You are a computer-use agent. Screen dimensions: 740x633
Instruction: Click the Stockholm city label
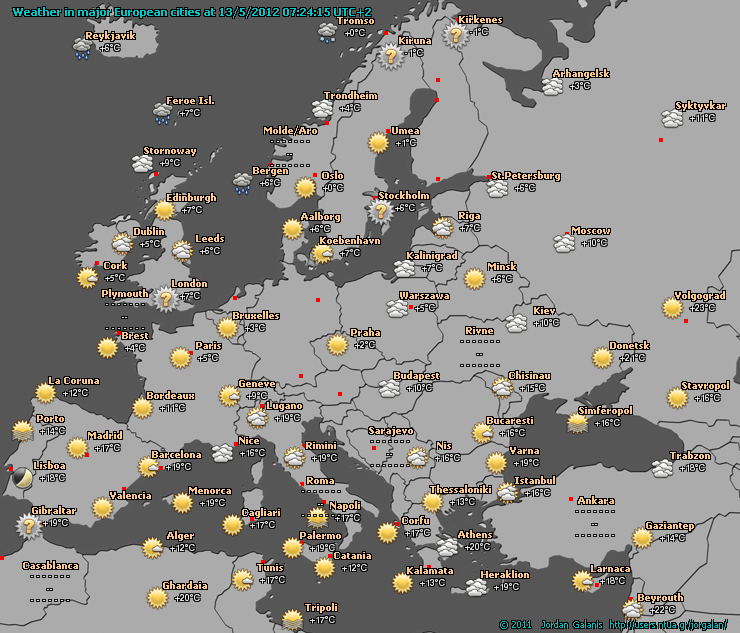tap(404, 195)
